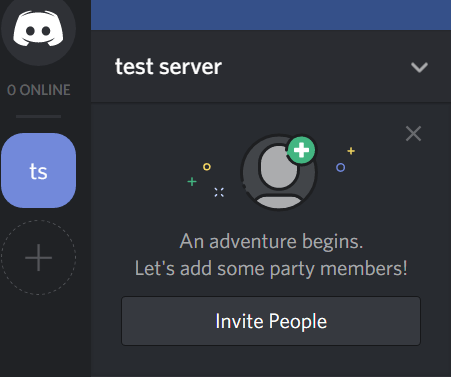Screen dimensions: 451x377
Task: Select the "ts" server icon
Action: click(38, 170)
